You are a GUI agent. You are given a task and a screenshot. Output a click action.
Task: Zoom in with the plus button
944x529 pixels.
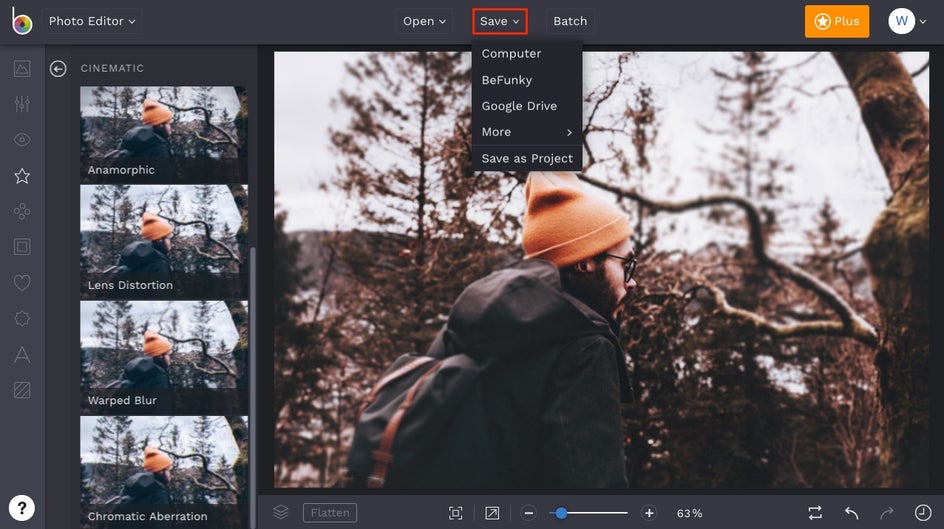pos(649,513)
